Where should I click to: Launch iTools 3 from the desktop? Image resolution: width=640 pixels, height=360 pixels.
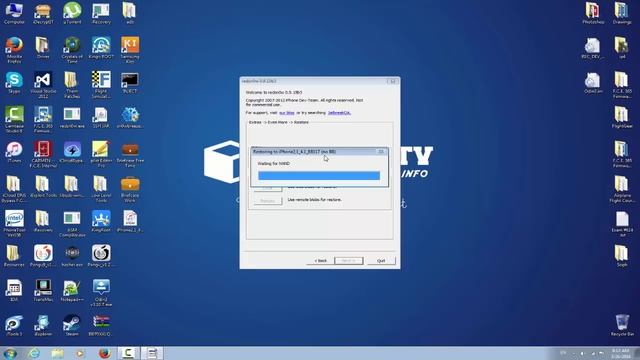(14, 325)
